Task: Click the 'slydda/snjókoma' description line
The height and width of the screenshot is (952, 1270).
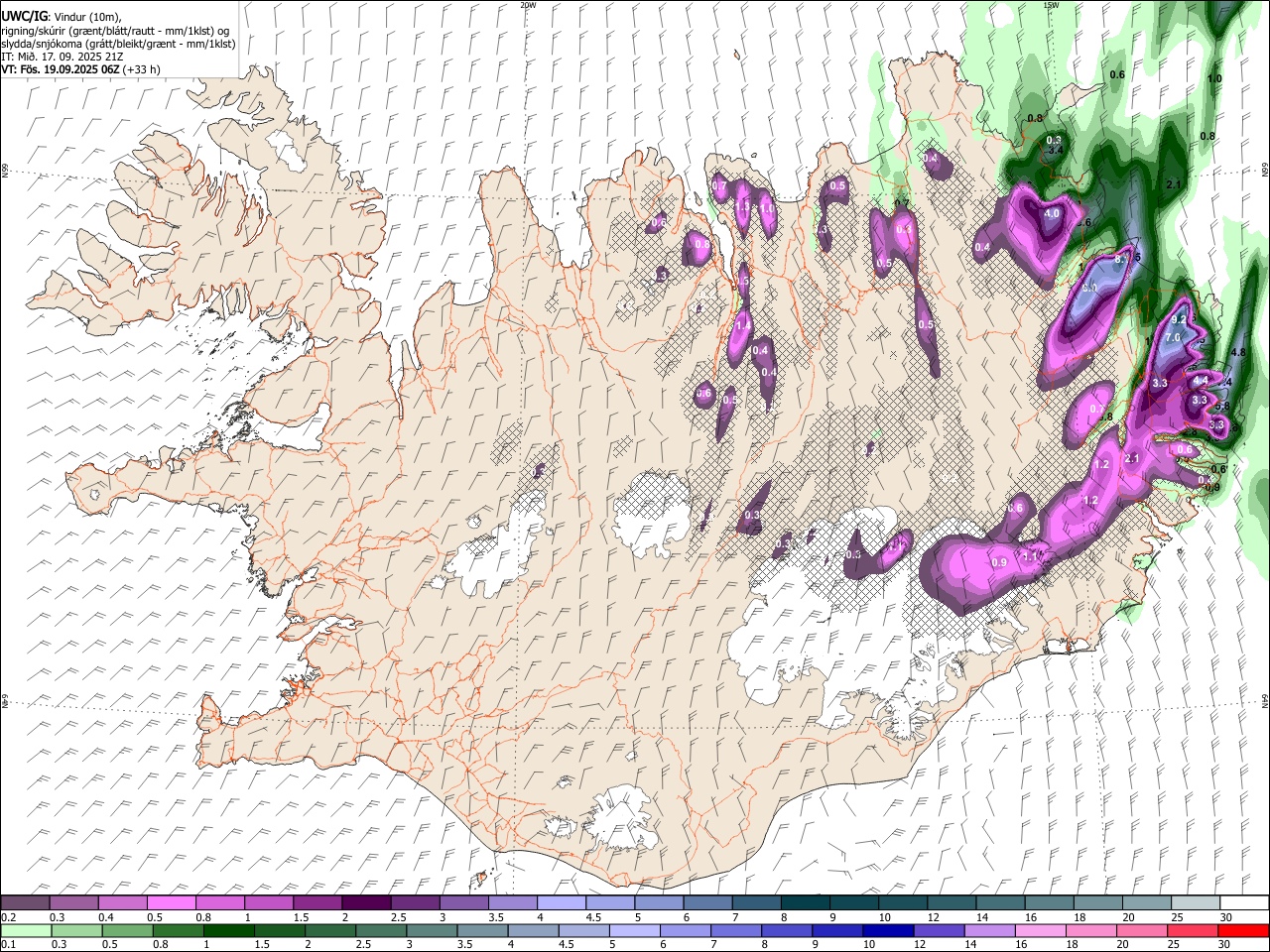Action: tap(118, 44)
